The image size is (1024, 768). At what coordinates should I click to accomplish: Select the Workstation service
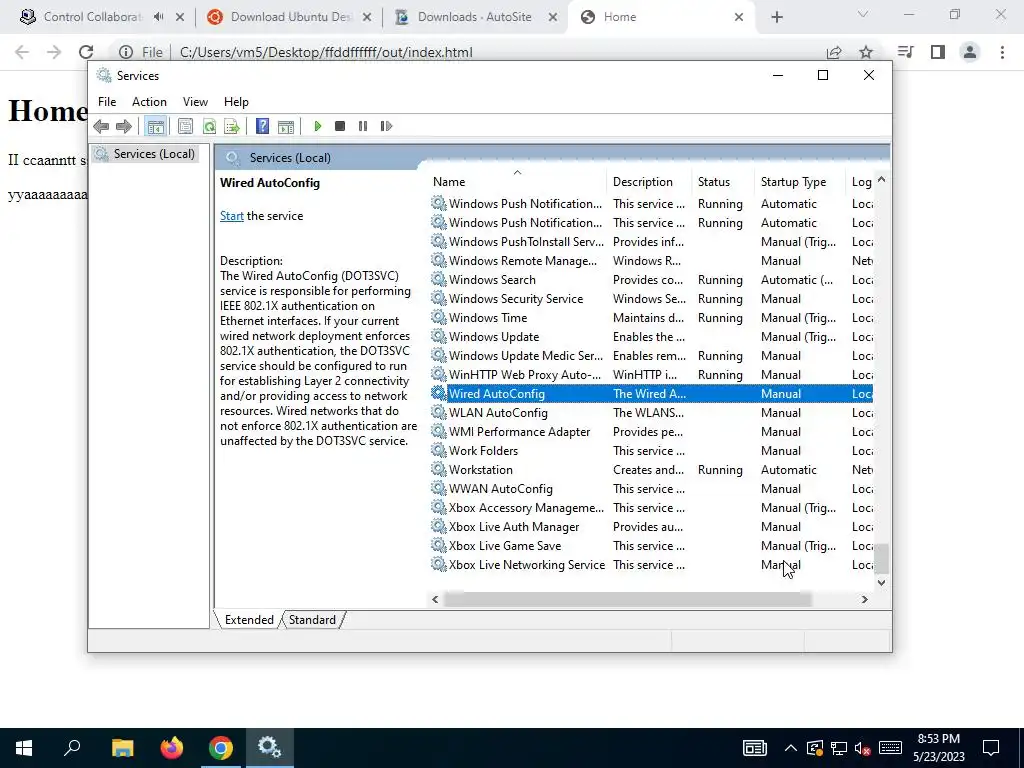(x=651, y=470)
